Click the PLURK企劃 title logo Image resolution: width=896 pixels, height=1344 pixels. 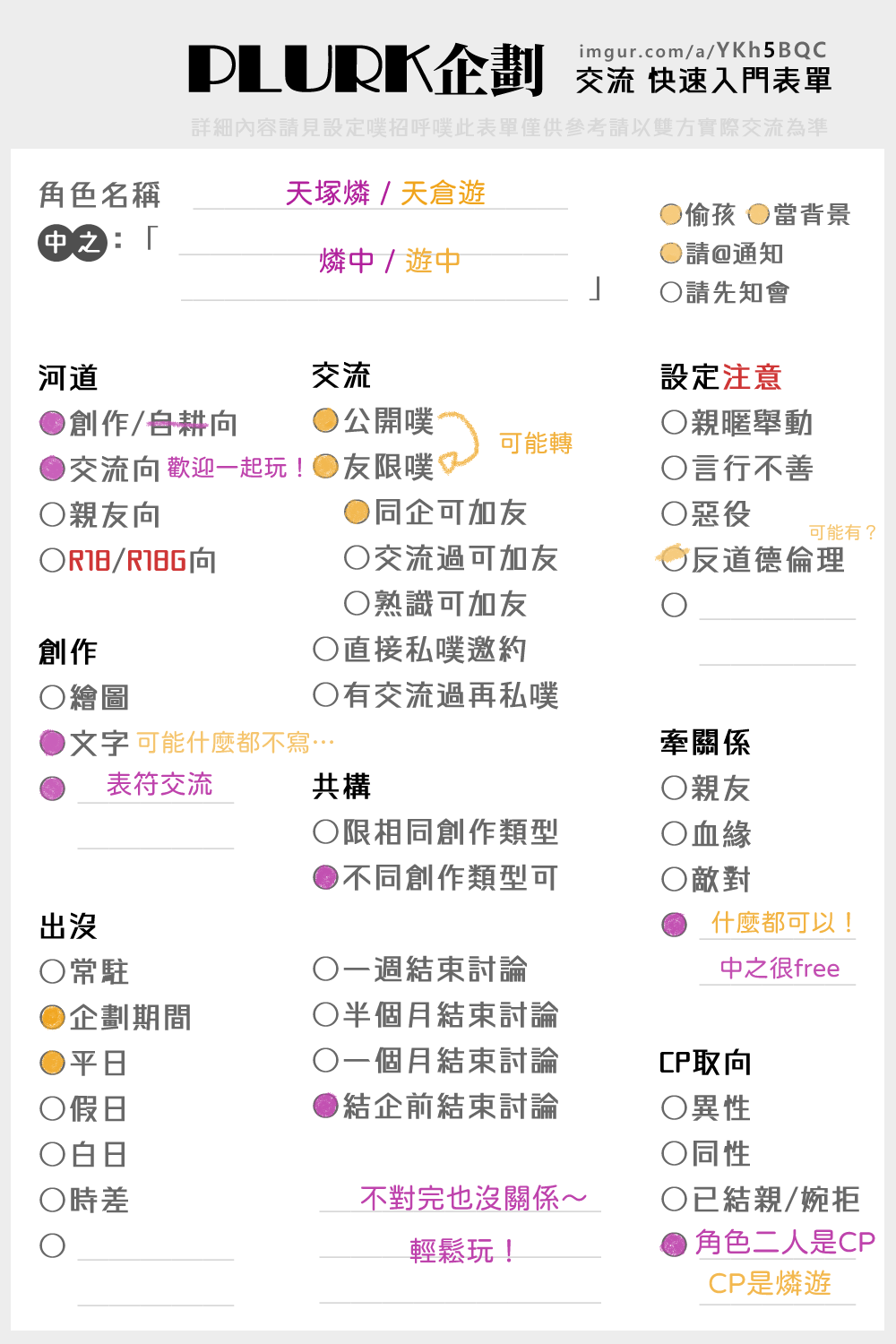(366, 70)
